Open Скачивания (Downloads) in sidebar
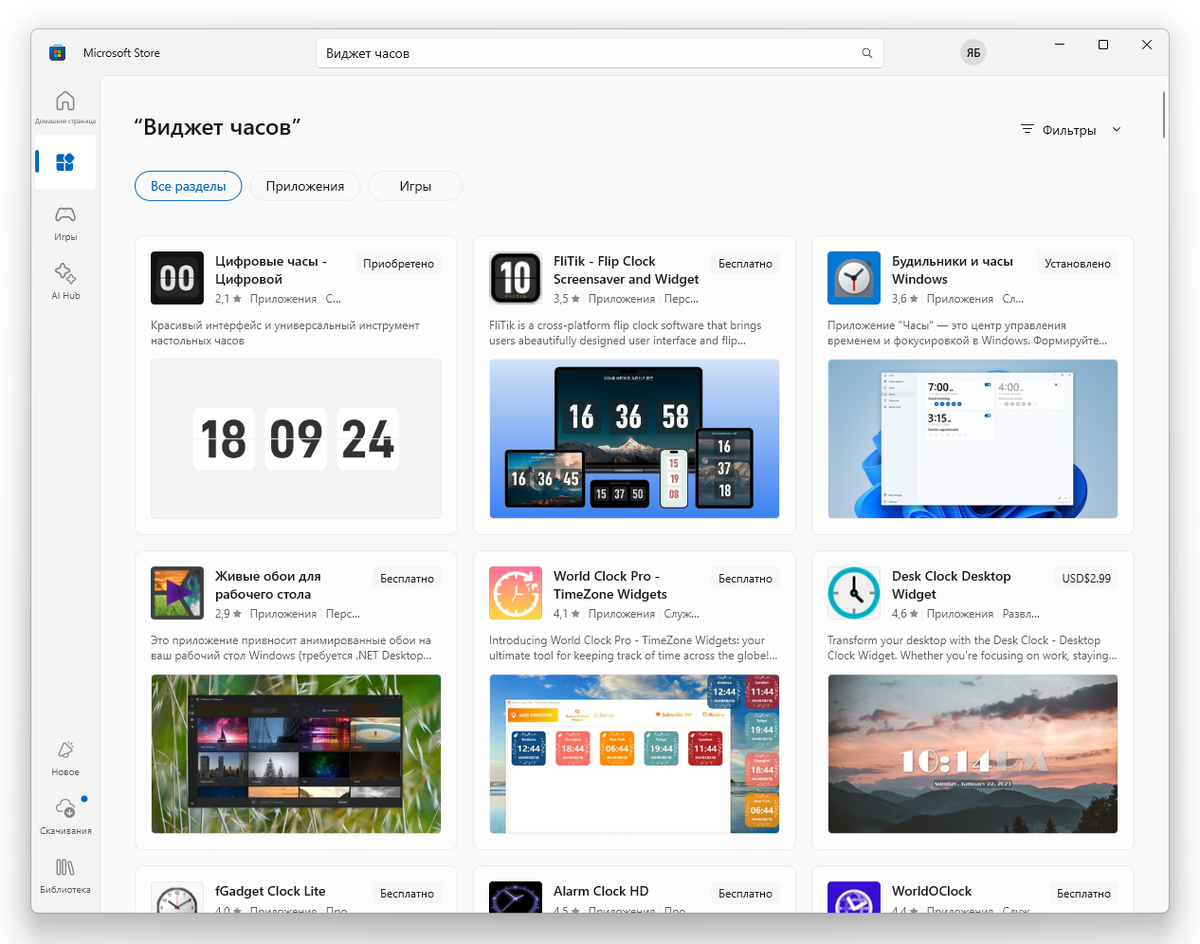The height and width of the screenshot is (944, 1200). [x=65, y=816]
